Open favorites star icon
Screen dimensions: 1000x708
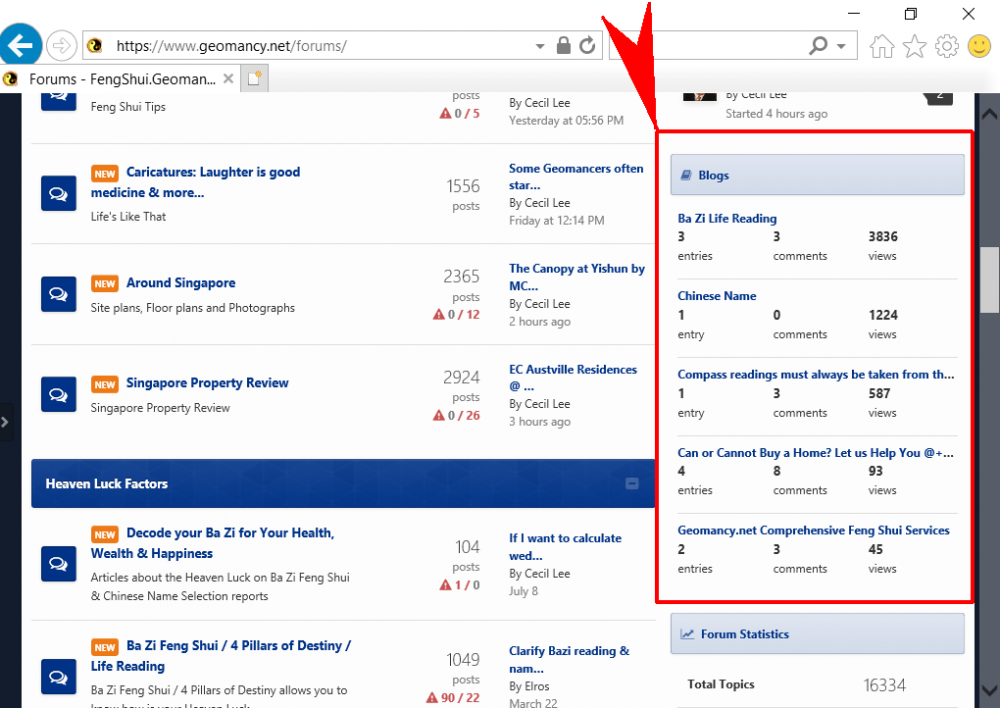tap(914, 46)
